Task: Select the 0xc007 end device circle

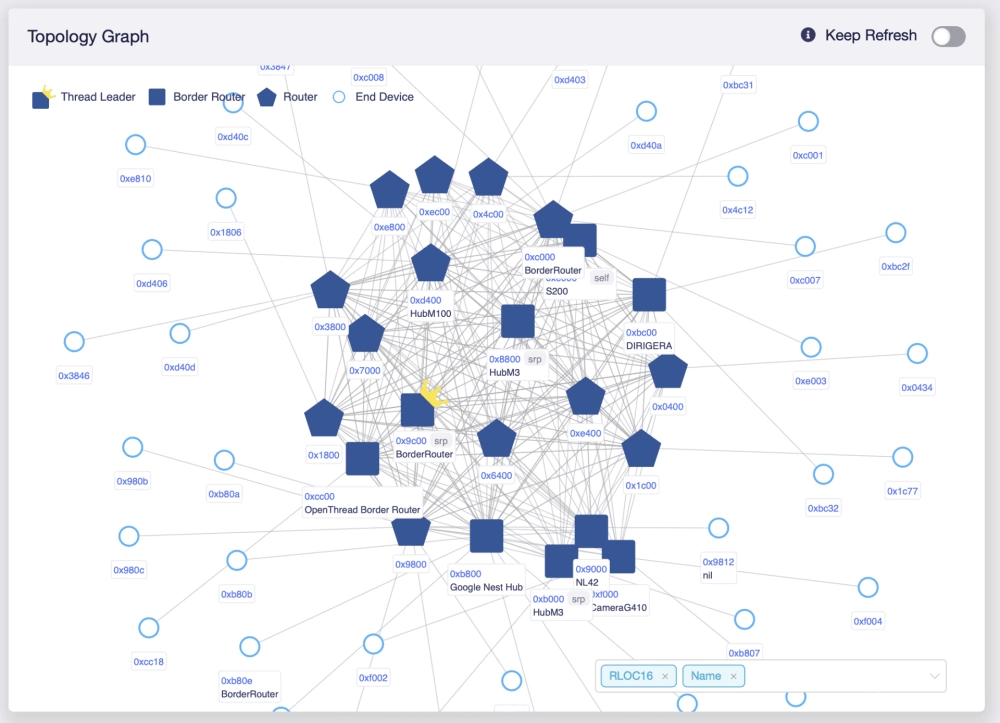Action: click(805, 246)
